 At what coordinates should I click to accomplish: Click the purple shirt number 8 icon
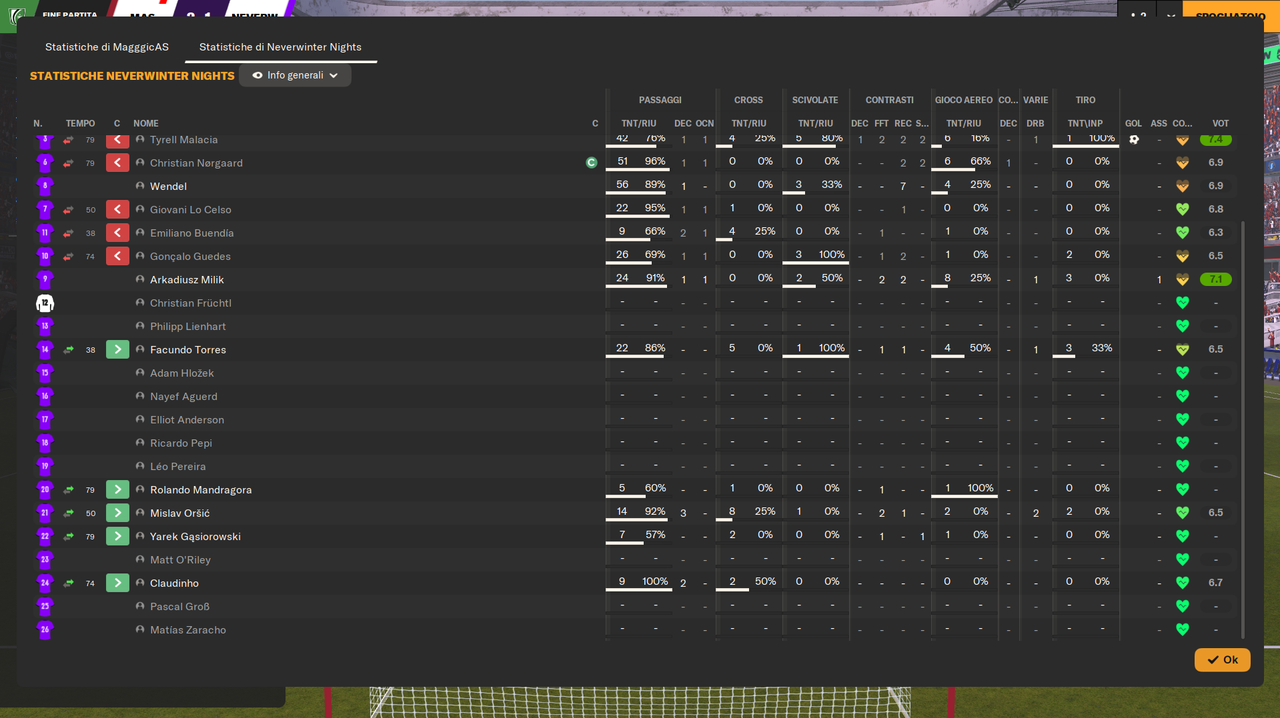(45, 186)
